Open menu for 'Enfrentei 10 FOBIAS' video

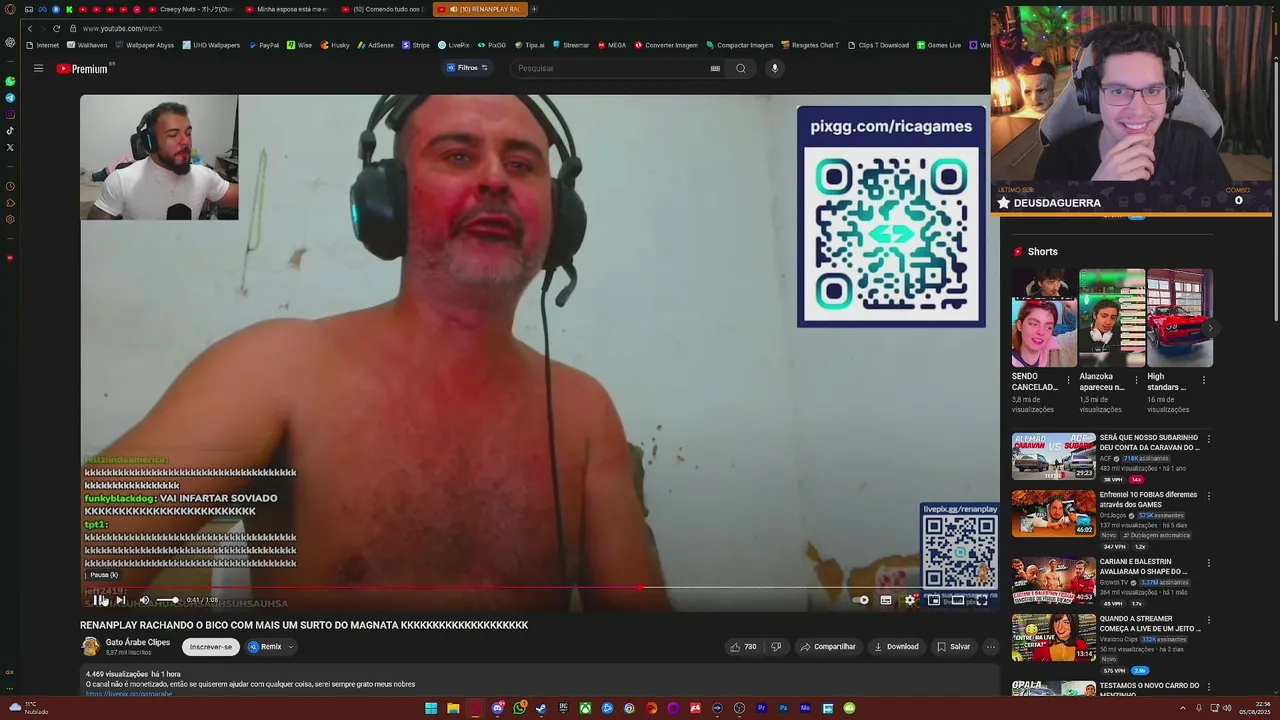(x=1209, y=496)
